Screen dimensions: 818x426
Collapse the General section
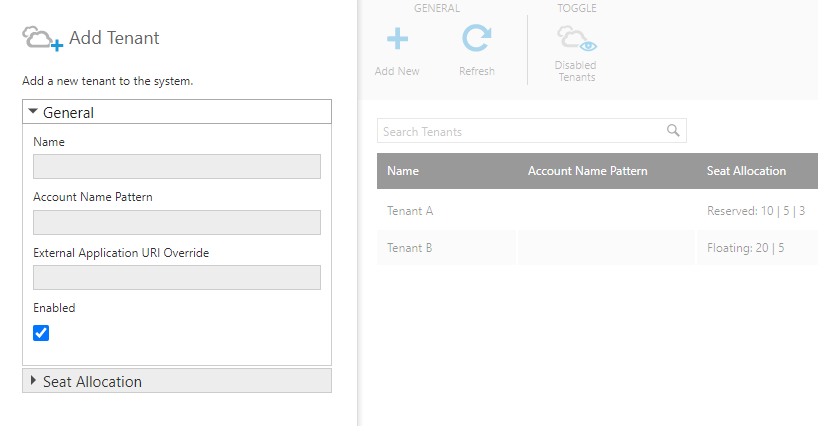177,112
